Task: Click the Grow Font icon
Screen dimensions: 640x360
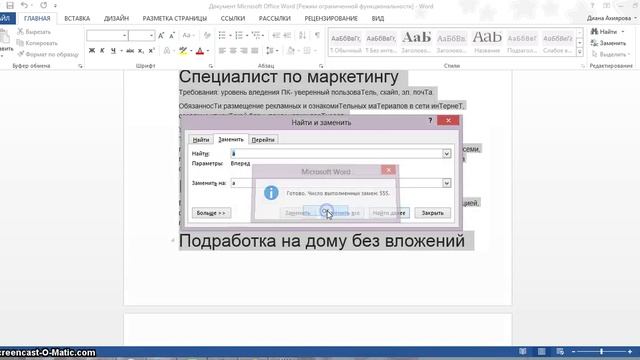Action: (x=161, y=36)
